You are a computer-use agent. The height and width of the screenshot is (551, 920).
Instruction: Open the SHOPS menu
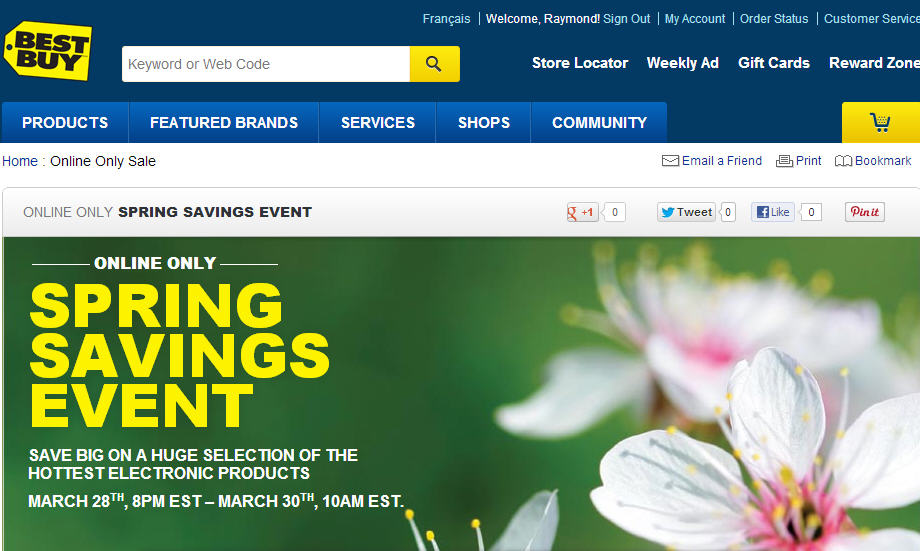(x=483, y=122)
